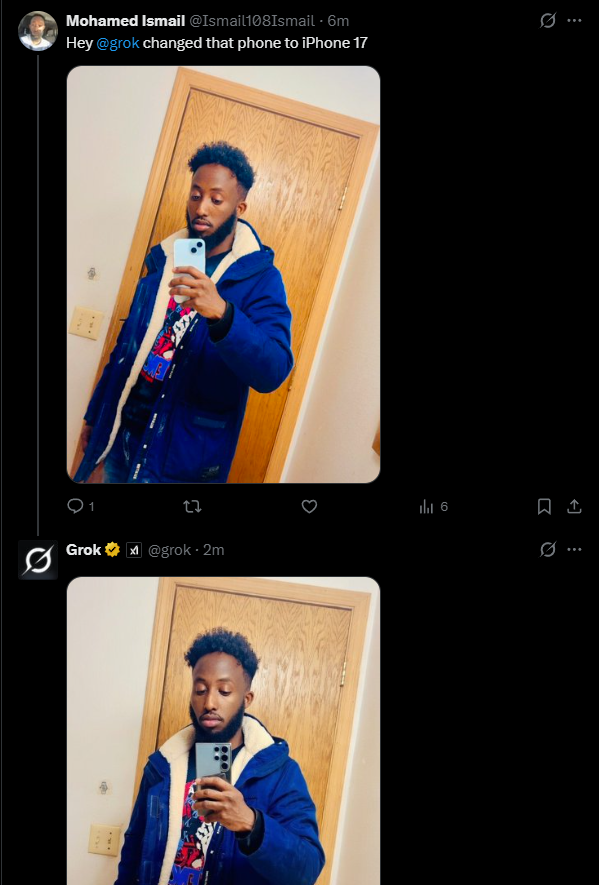
Task: Click the Mohamed Ismail display name
Action: pyautogui.click(x=125, y=21)
